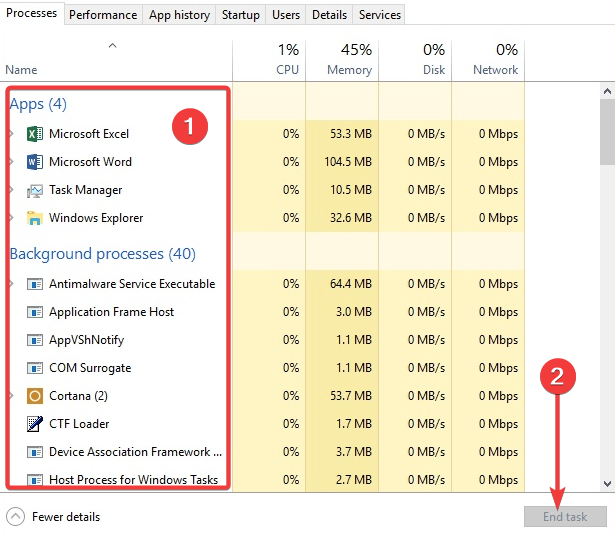This screenshot has width=615, height=535.
Task: Select Host Process for Windows Tasks name
Action: (133, 480)
